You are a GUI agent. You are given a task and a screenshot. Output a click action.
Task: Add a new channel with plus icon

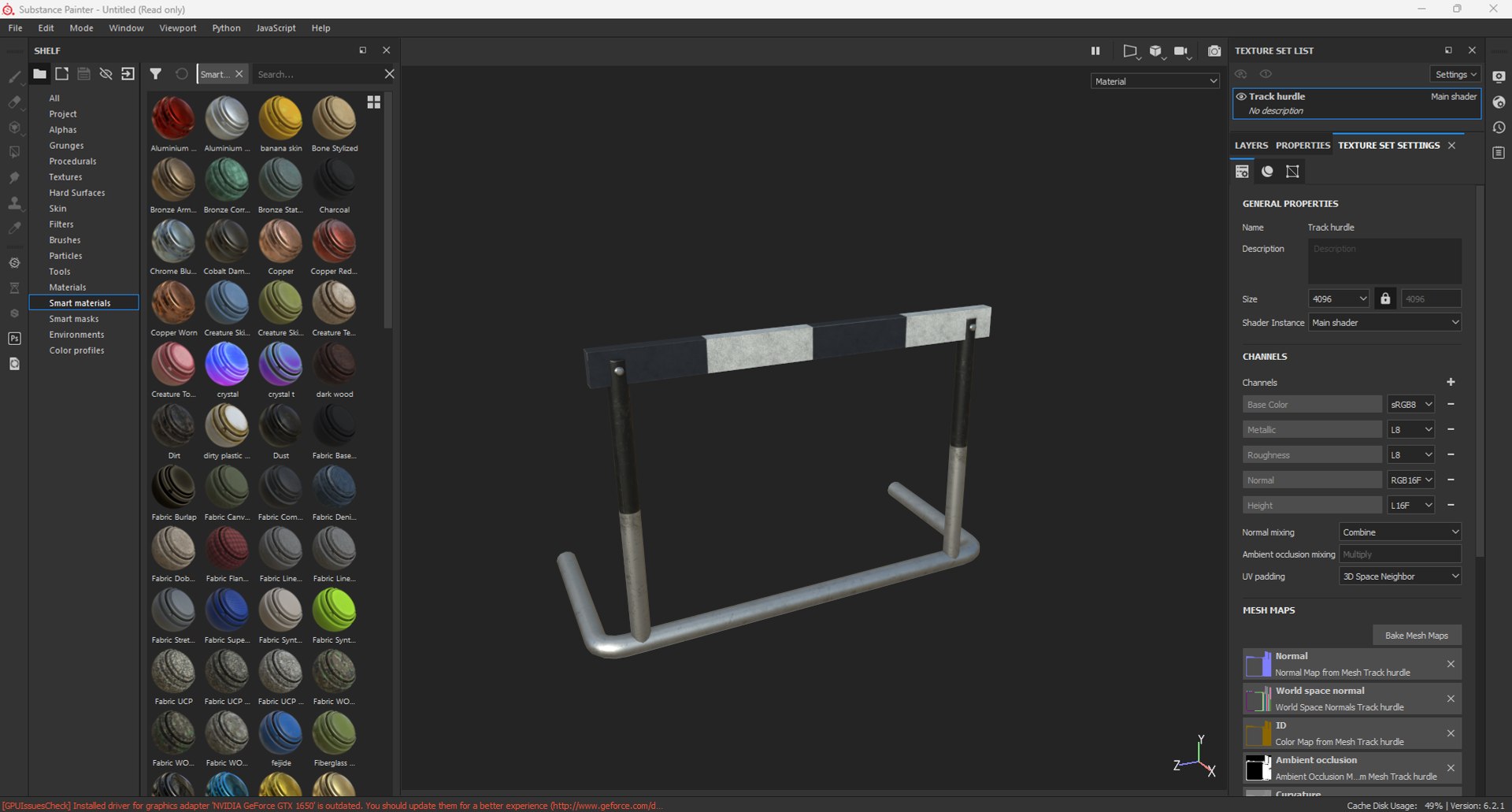(1451, 382)
